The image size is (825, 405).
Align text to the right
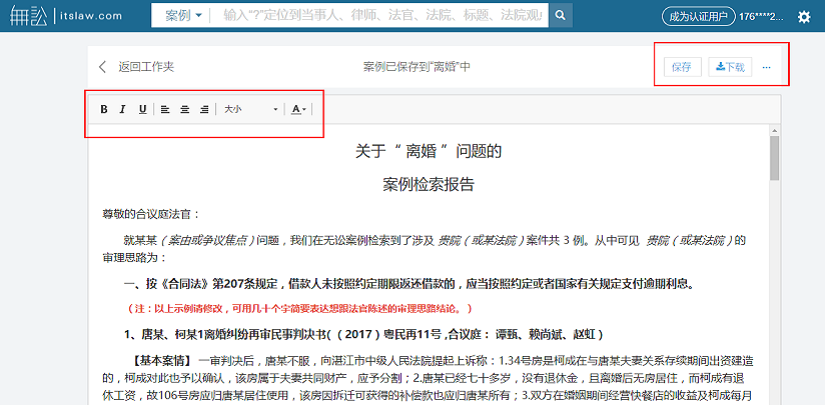204,109
